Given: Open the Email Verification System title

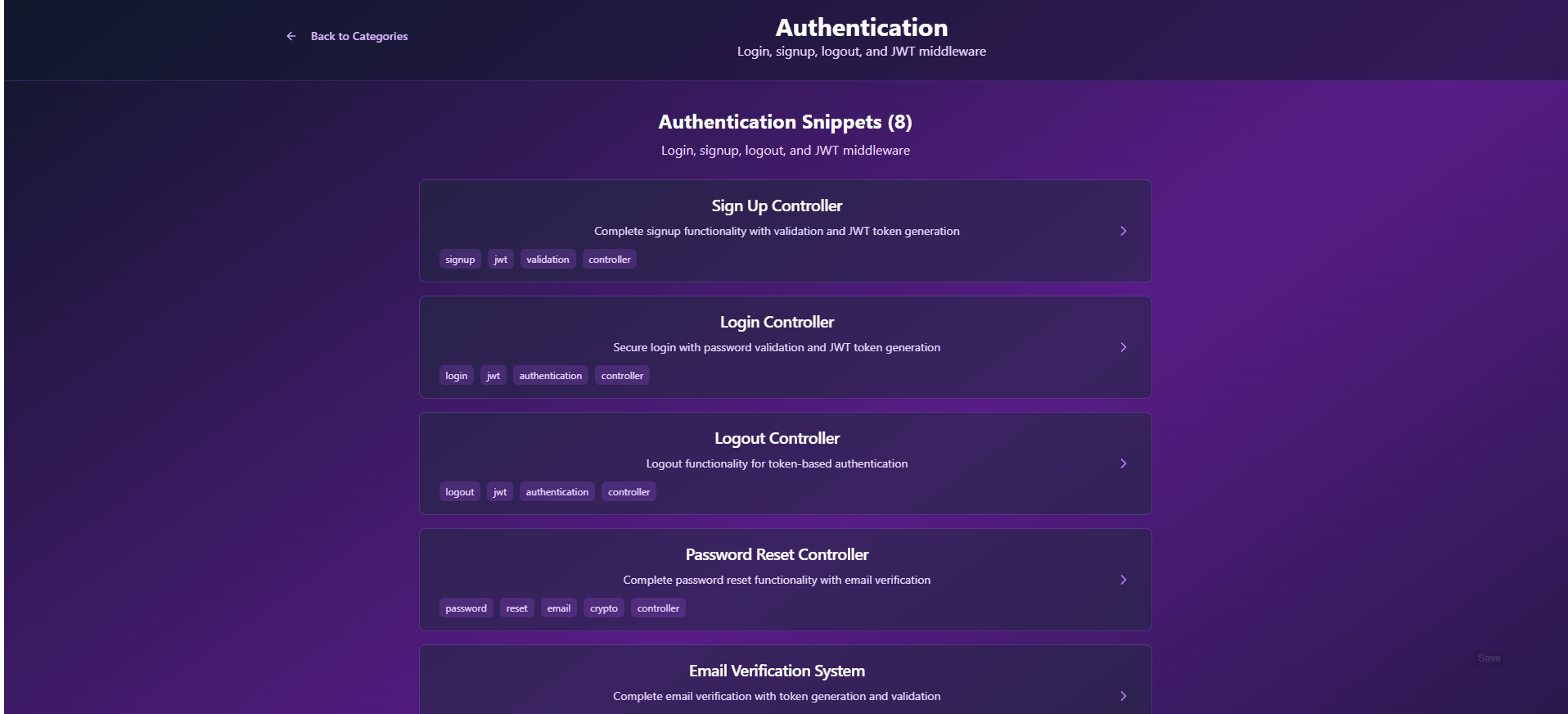Looking at the screenshot, I should tap(777, 671).
